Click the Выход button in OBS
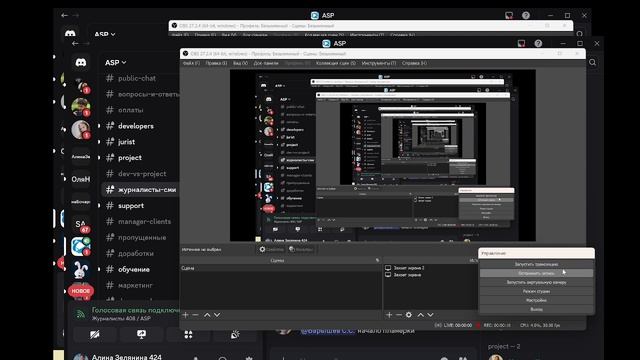640x360 pixels. [x=536, y=309]
